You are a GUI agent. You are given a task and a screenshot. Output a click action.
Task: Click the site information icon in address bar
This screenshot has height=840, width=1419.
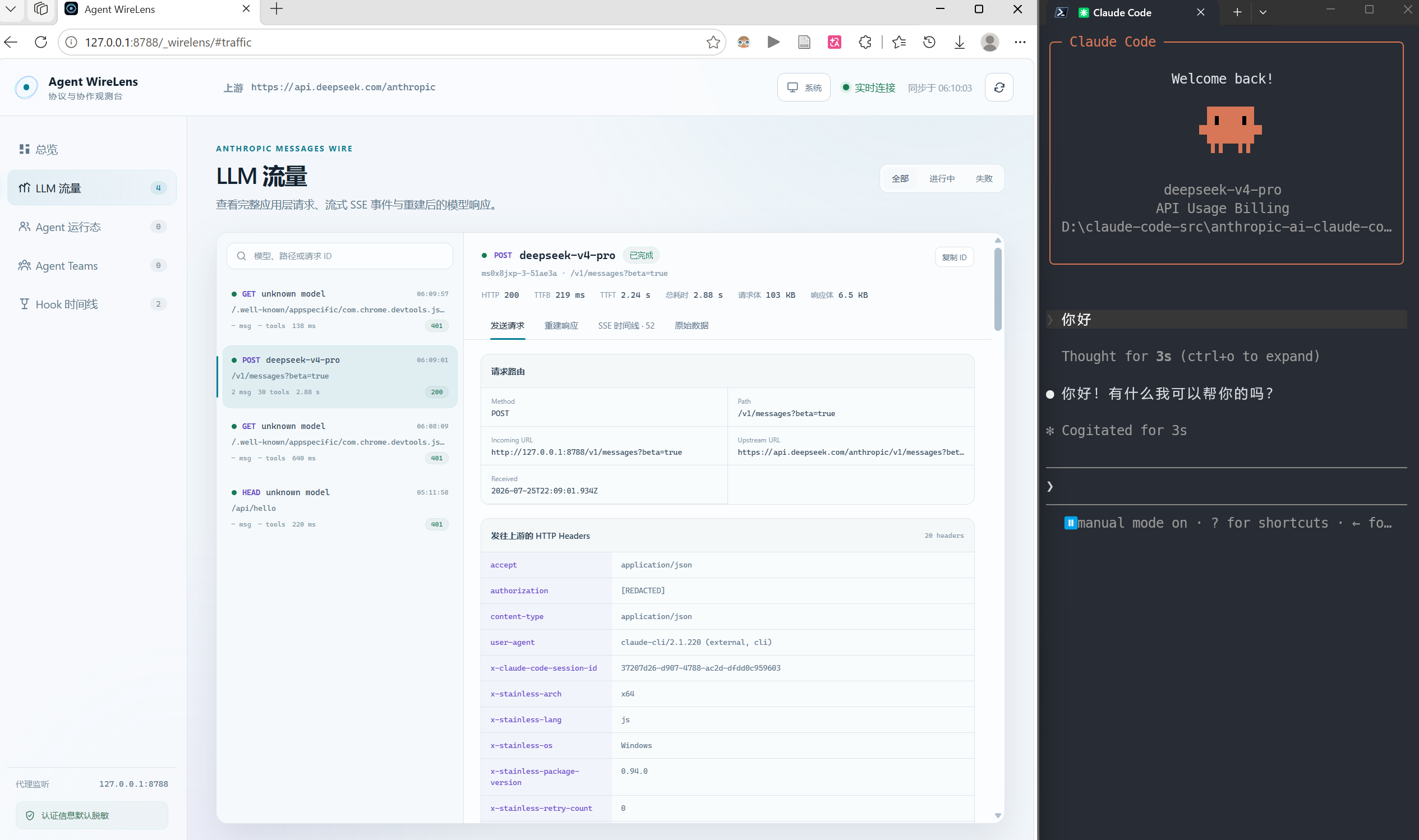[71, 42]
